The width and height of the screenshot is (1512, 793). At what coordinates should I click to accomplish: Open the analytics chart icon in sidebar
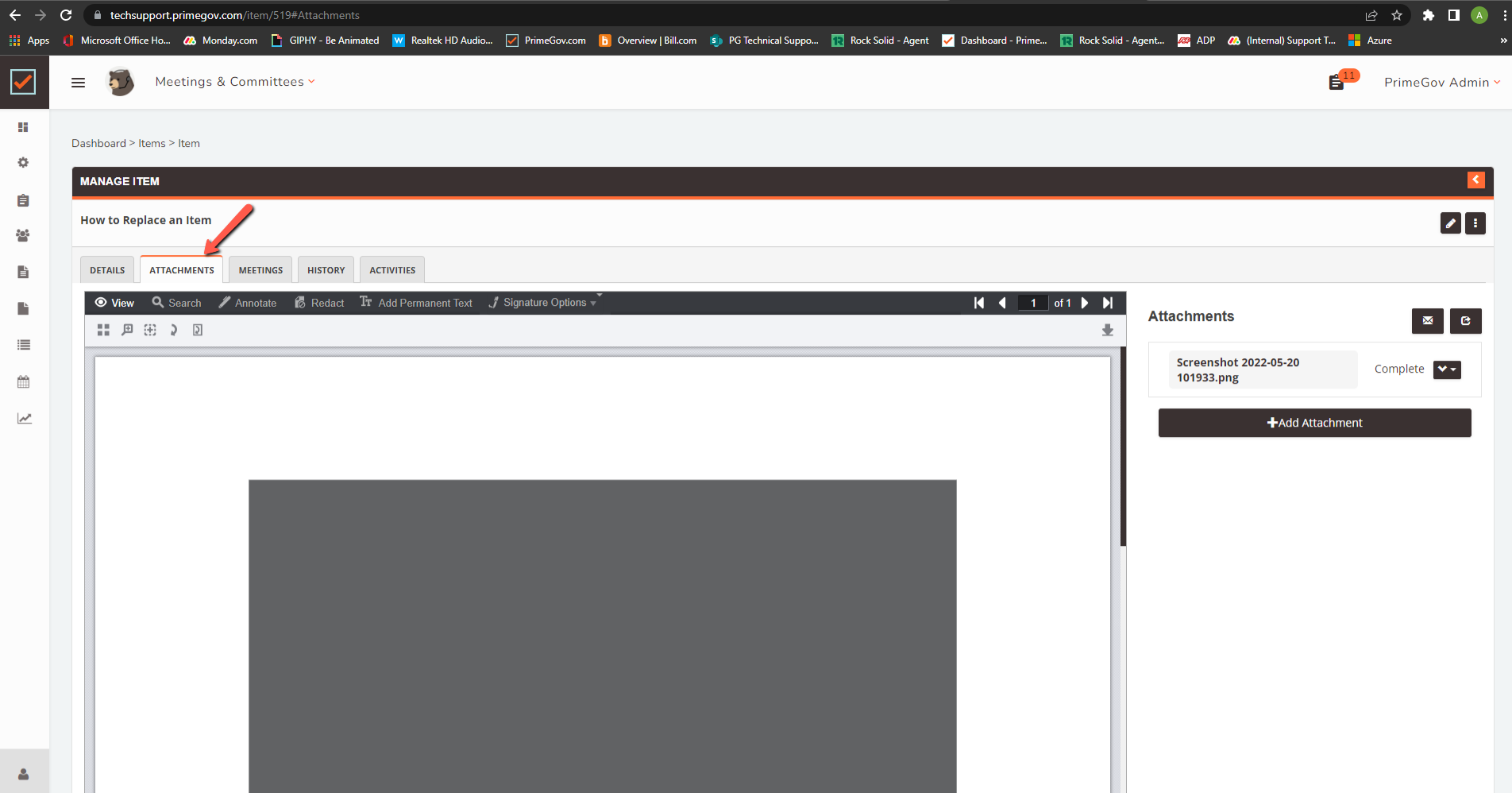coord(25,419)
